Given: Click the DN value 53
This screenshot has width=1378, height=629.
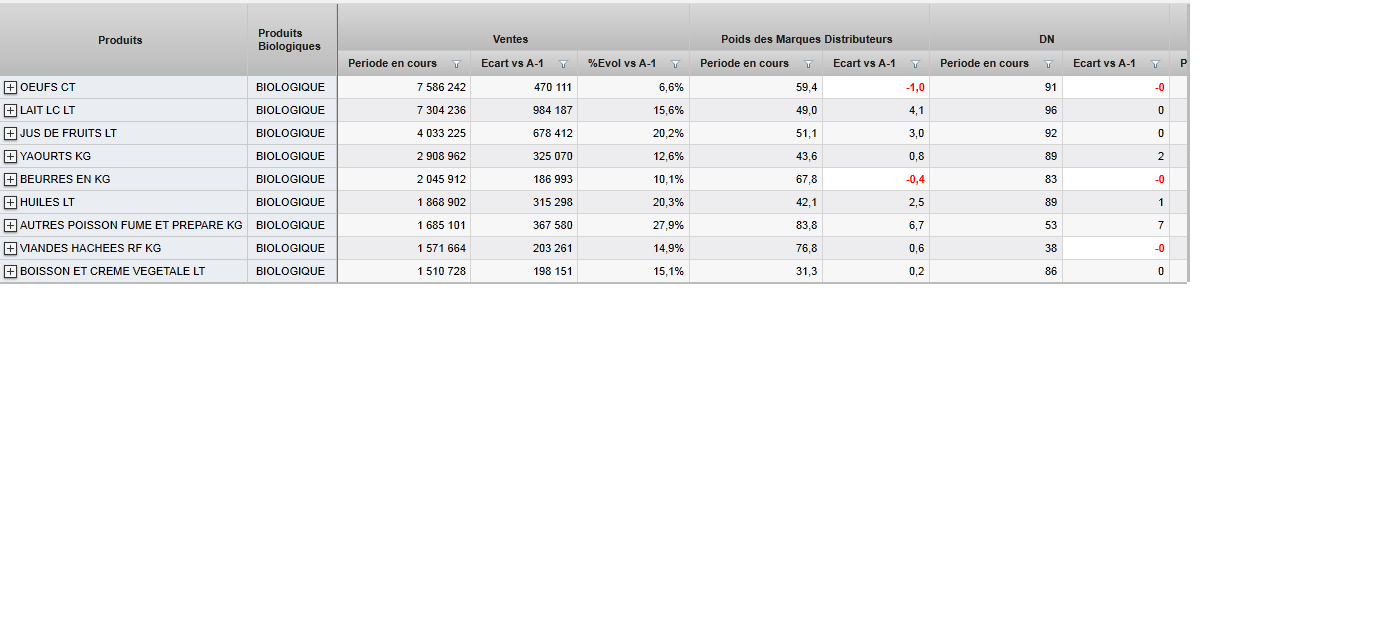Looking at the screenshot, I should [1051, 226].
